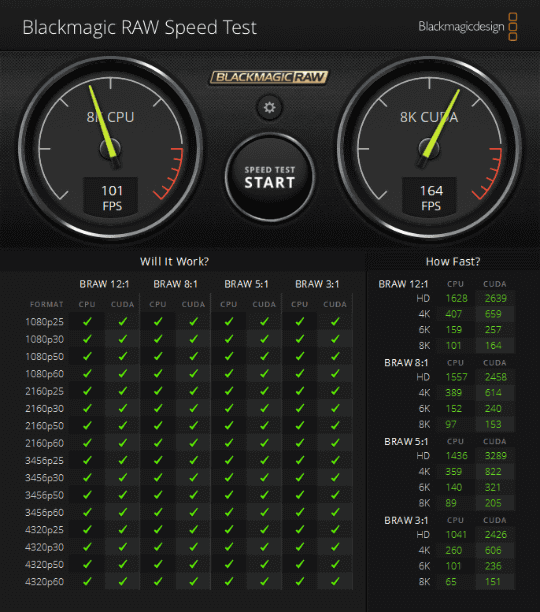Click 4320p60 BRAW 3:1 CUDA checkmark
This screenshot has width=540, height=612.
(335, 581)
